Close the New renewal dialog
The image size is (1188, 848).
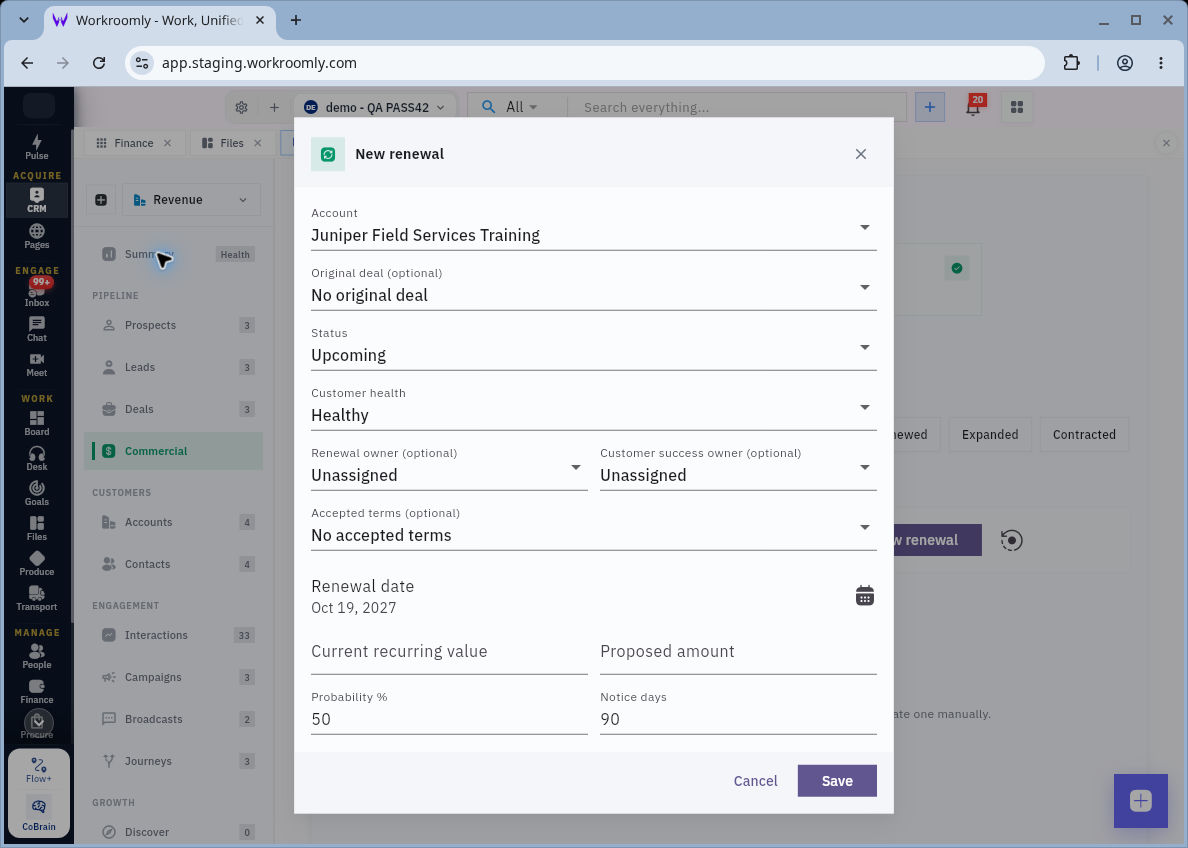point(861,154)
